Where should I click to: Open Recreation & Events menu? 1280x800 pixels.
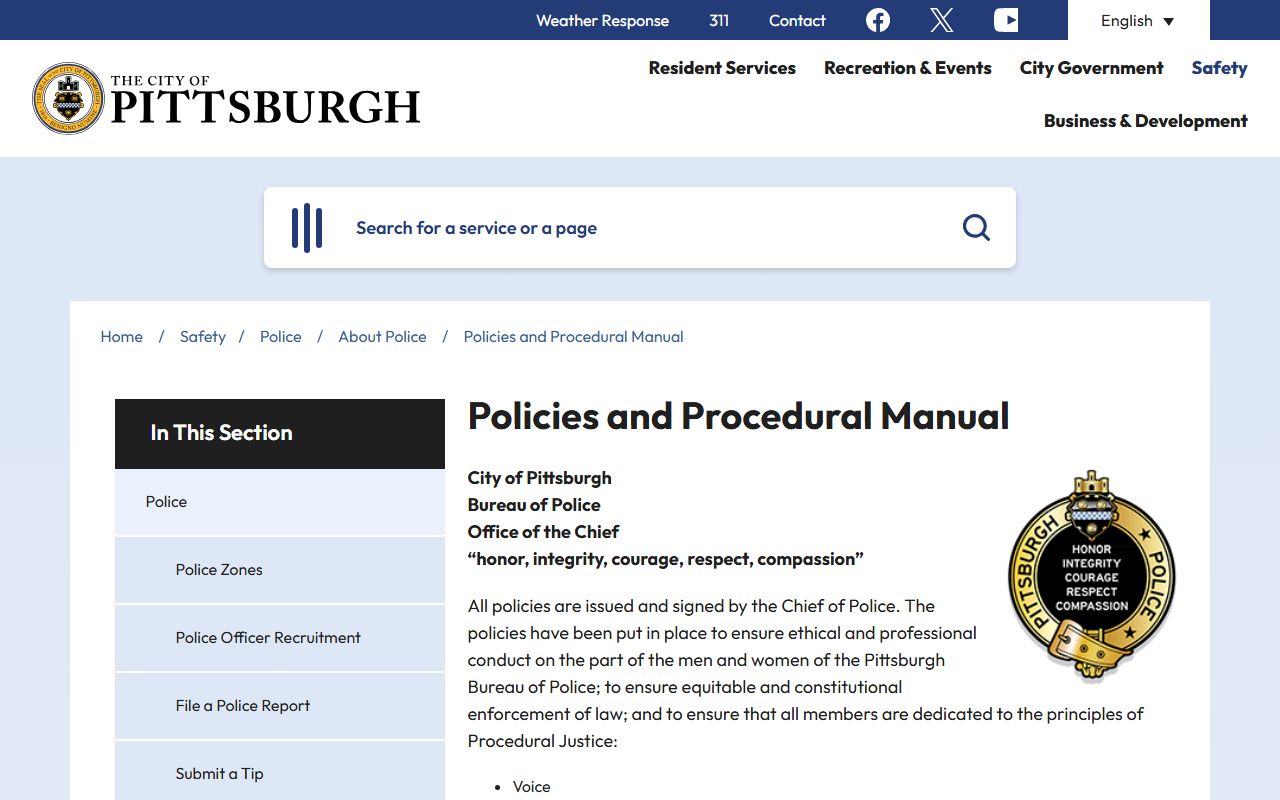tap(908, 68)
